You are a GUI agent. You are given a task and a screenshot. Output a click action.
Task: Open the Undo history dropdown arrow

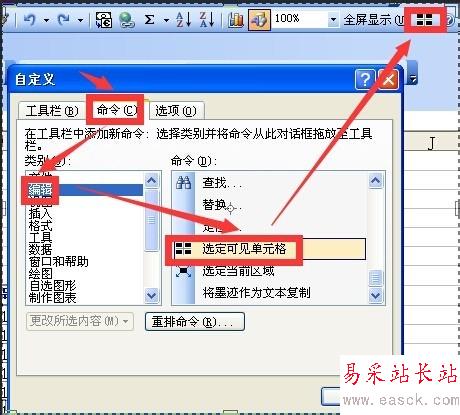coord(46,20)
